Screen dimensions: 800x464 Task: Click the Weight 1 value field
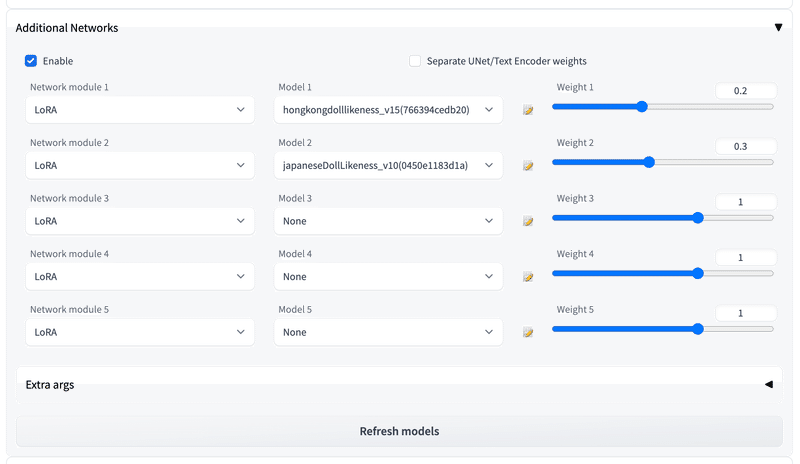[x=745, y=91]
